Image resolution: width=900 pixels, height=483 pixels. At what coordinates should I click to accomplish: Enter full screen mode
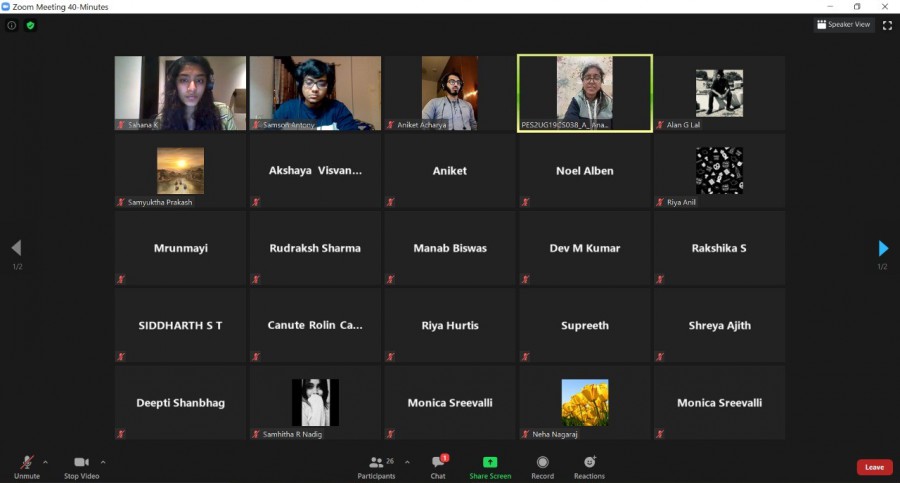(x=886, y=25)
